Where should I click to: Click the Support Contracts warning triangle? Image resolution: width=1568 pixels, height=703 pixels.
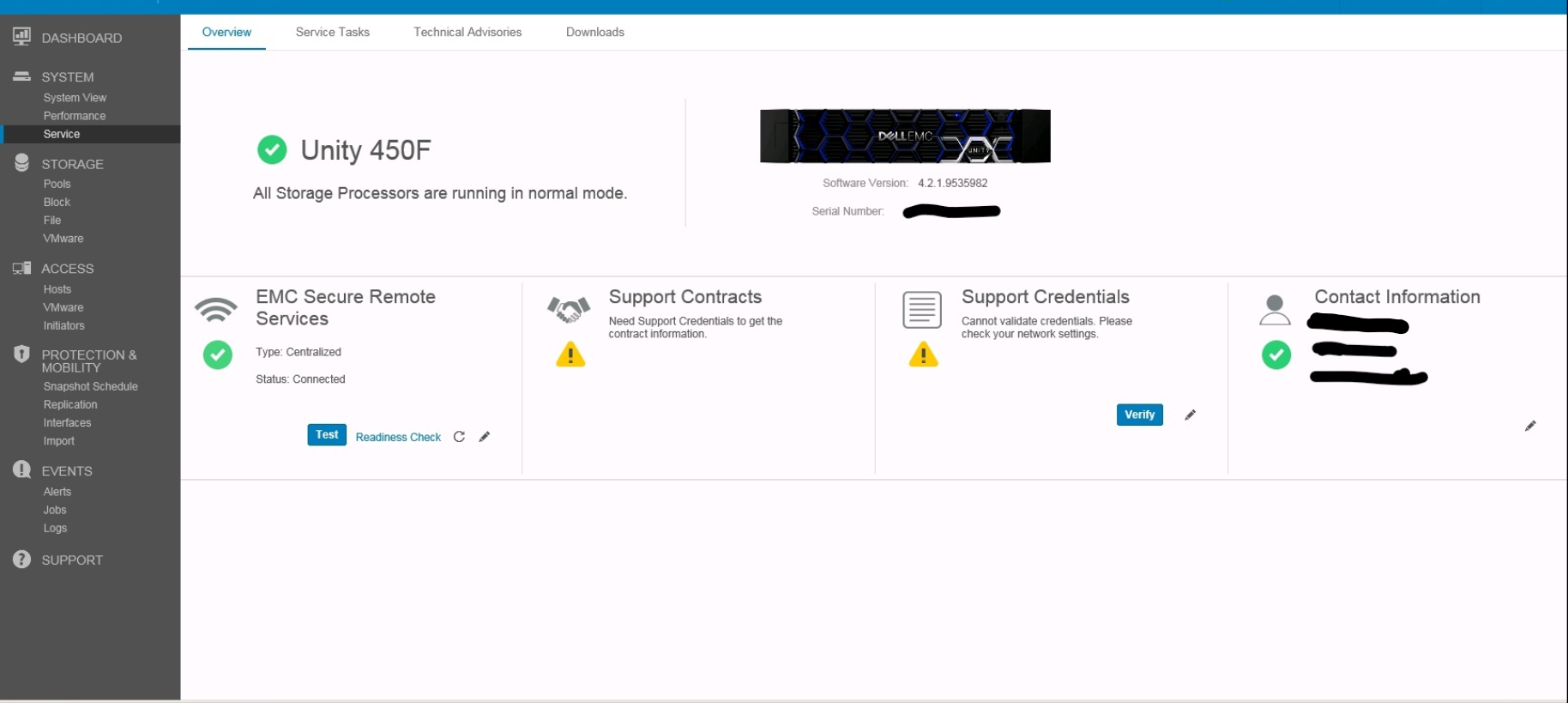[570, 355]
